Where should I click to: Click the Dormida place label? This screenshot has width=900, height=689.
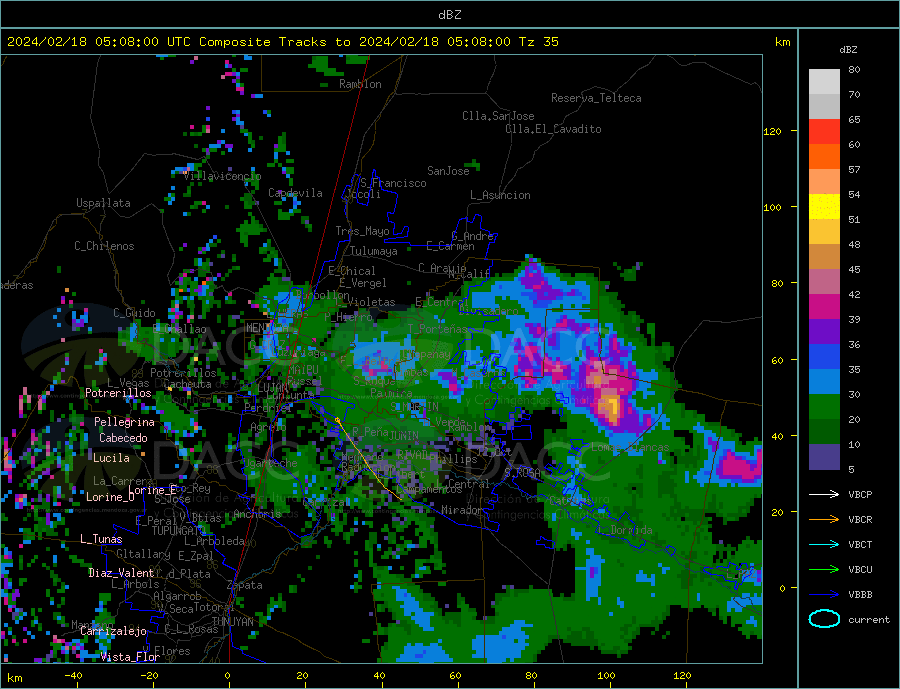pyautogui.click(x=631, y=530)
